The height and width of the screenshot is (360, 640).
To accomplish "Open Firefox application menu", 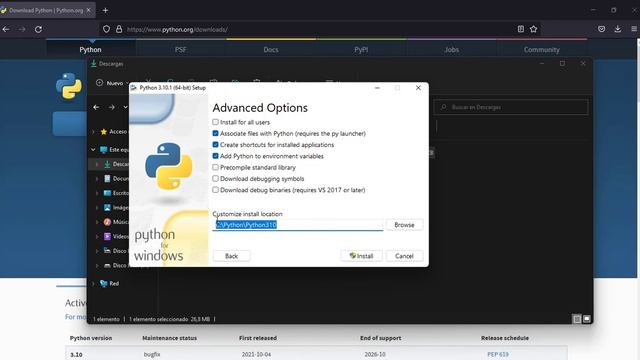I will [634, 29].
